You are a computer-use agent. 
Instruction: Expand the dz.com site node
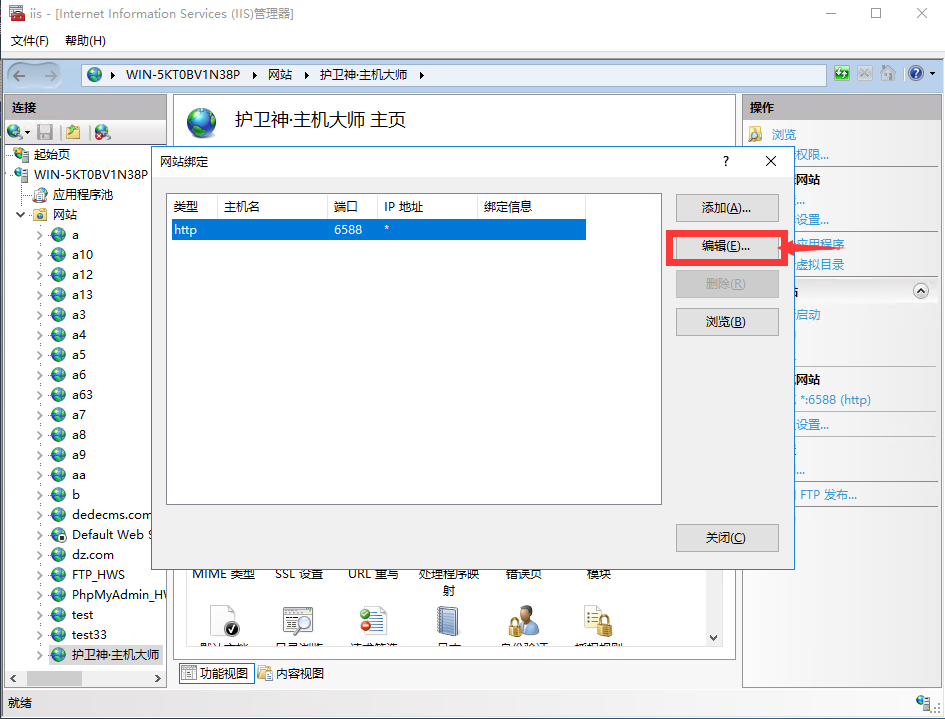(x=40, y=555)
